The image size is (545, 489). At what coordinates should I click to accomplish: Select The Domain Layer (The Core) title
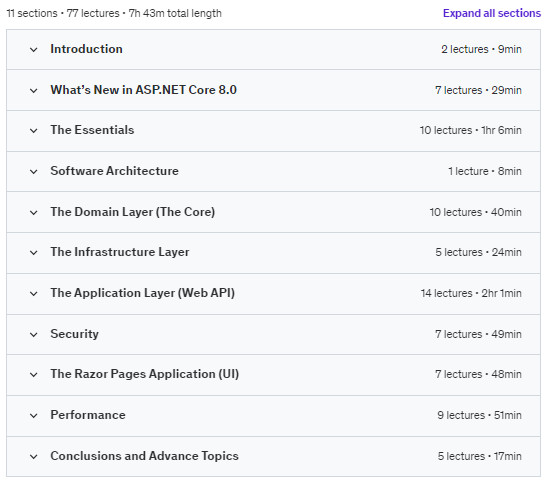(133, 212)
